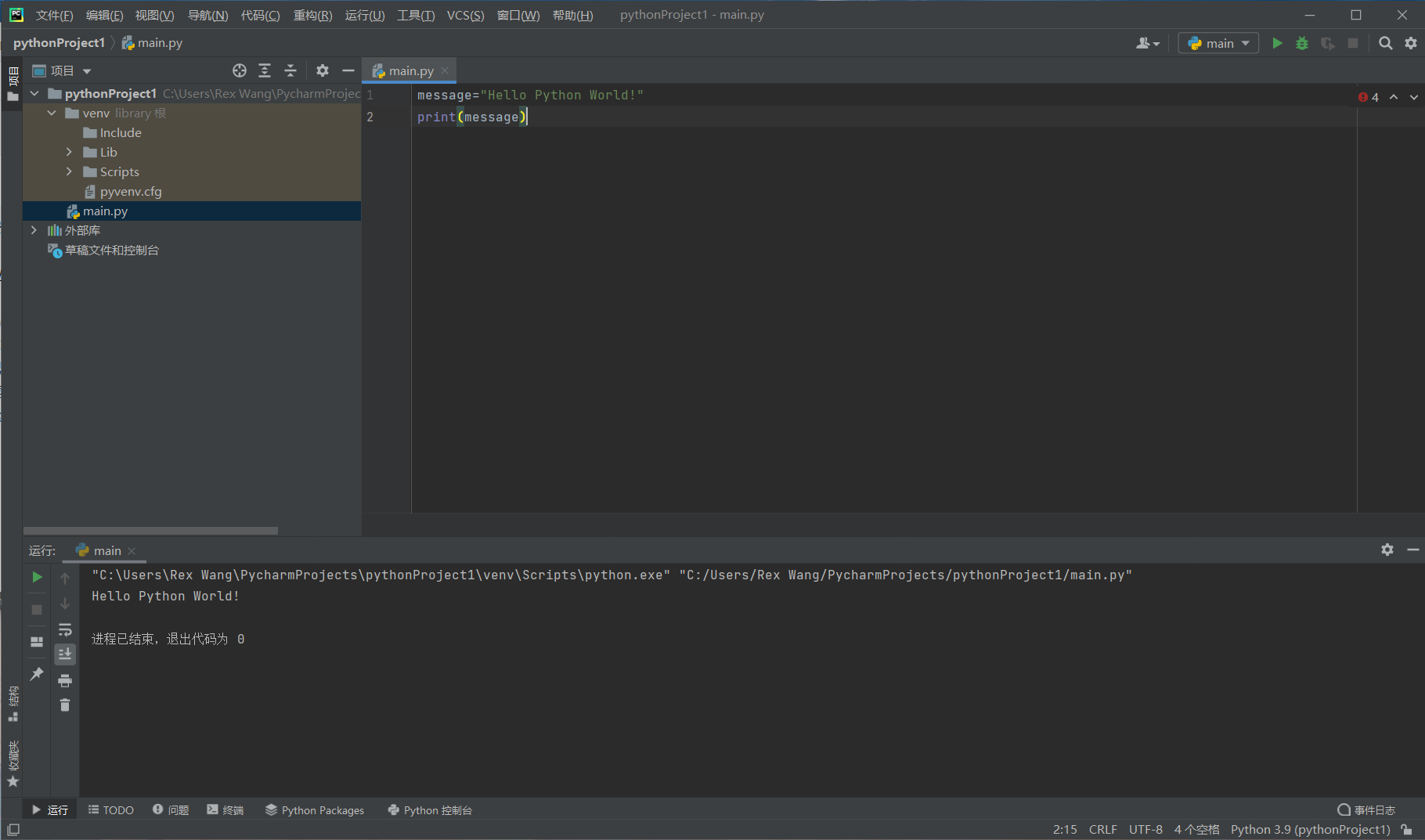
Task: Select pyvenv.cfg file
Action: point(123,192)
